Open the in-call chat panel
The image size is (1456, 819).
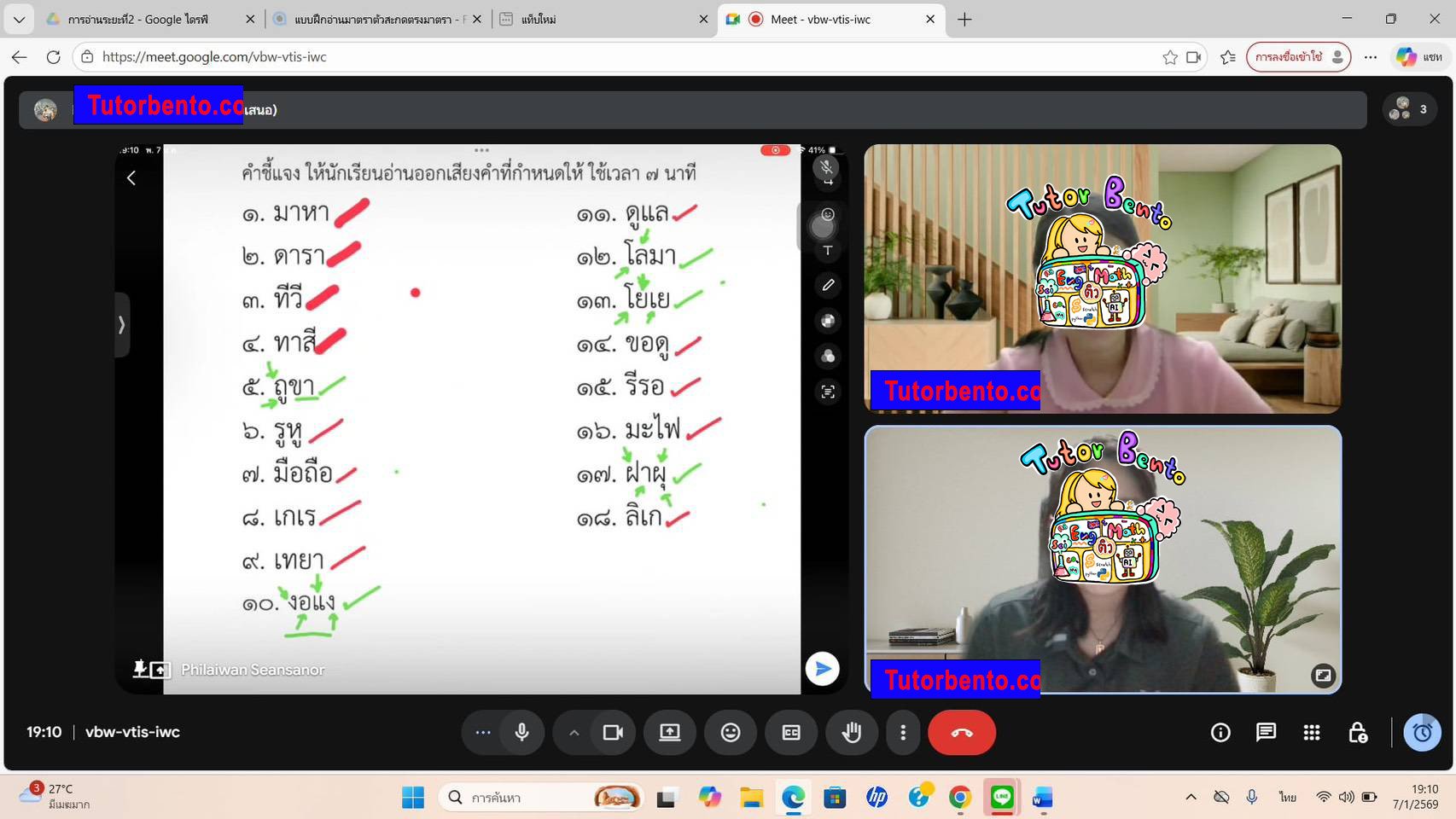pyautogui.click(x=1265, y=732)
